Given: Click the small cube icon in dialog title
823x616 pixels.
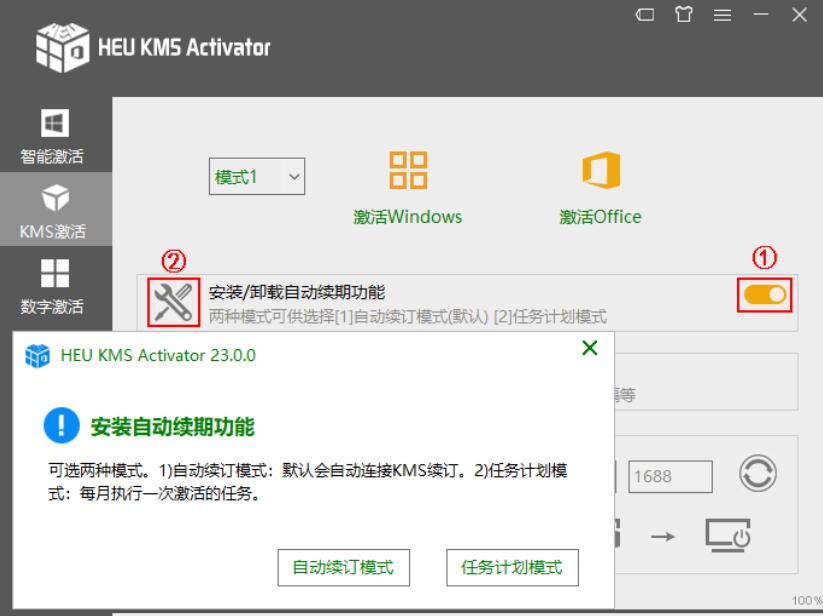Looking at the screenshot, I should 37,356.
